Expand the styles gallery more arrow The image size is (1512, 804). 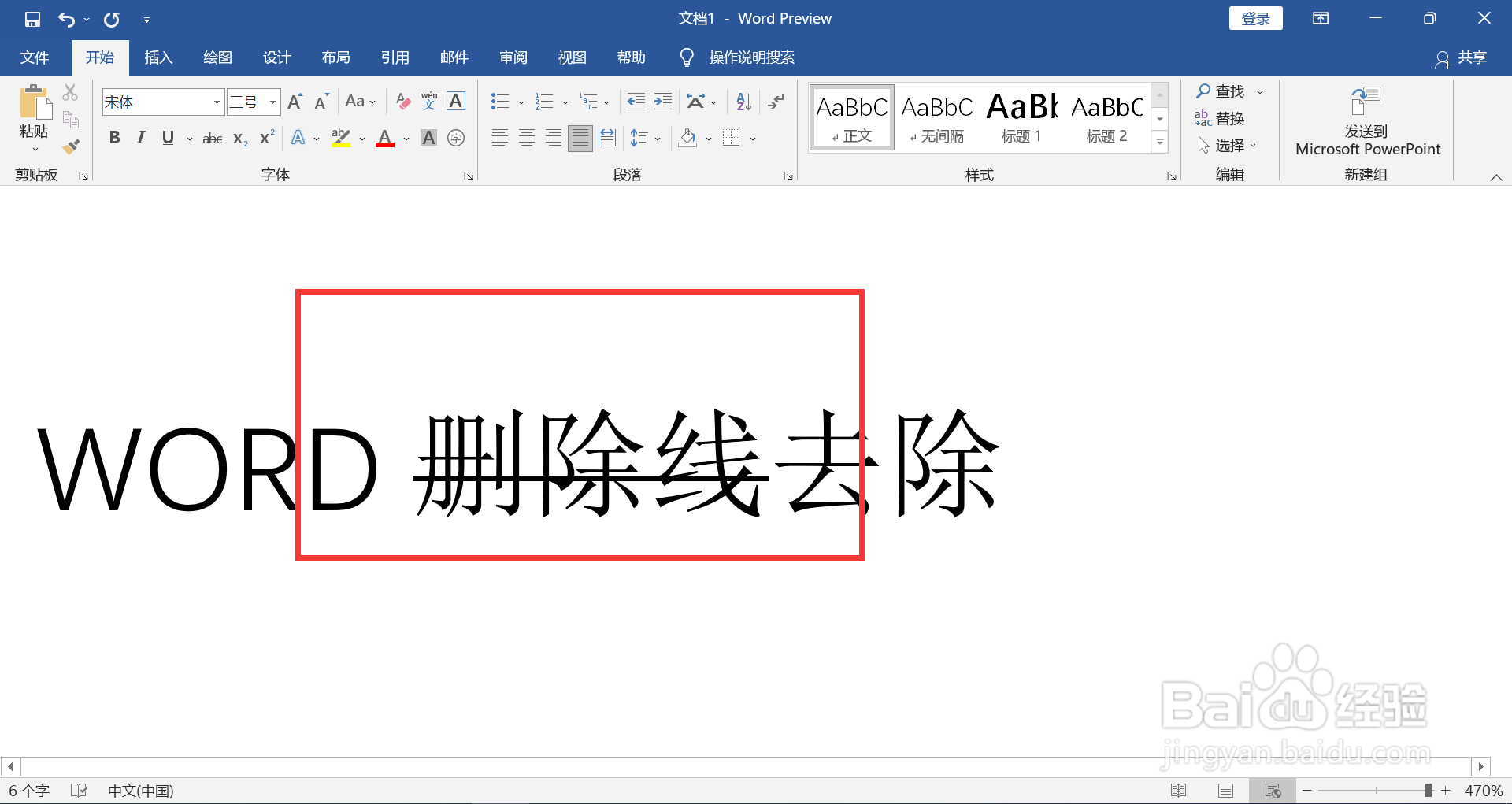tap(1160, 143)
